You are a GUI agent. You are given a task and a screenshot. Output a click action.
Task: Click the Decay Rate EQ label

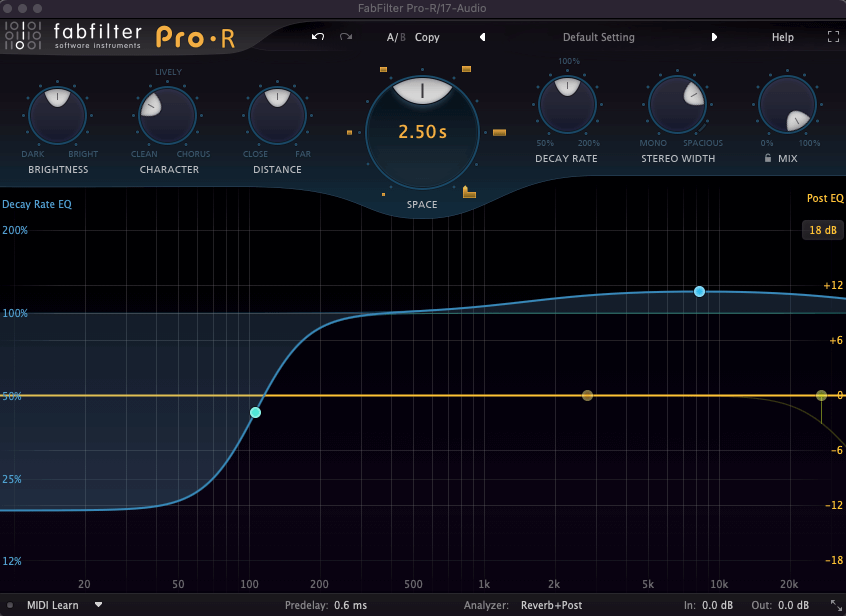37,204
